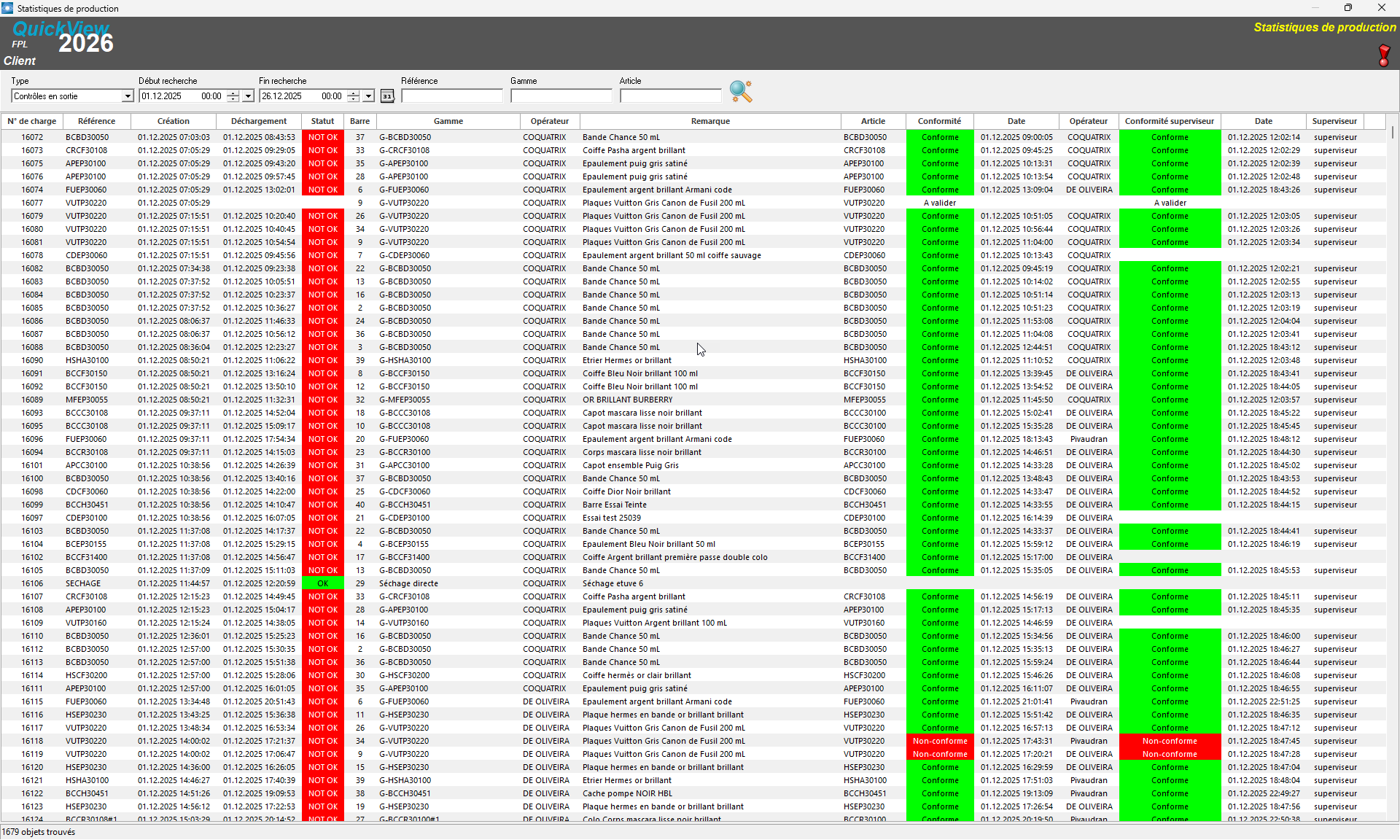
Task: Click the Remarque column header
Action: pos(710,121)
